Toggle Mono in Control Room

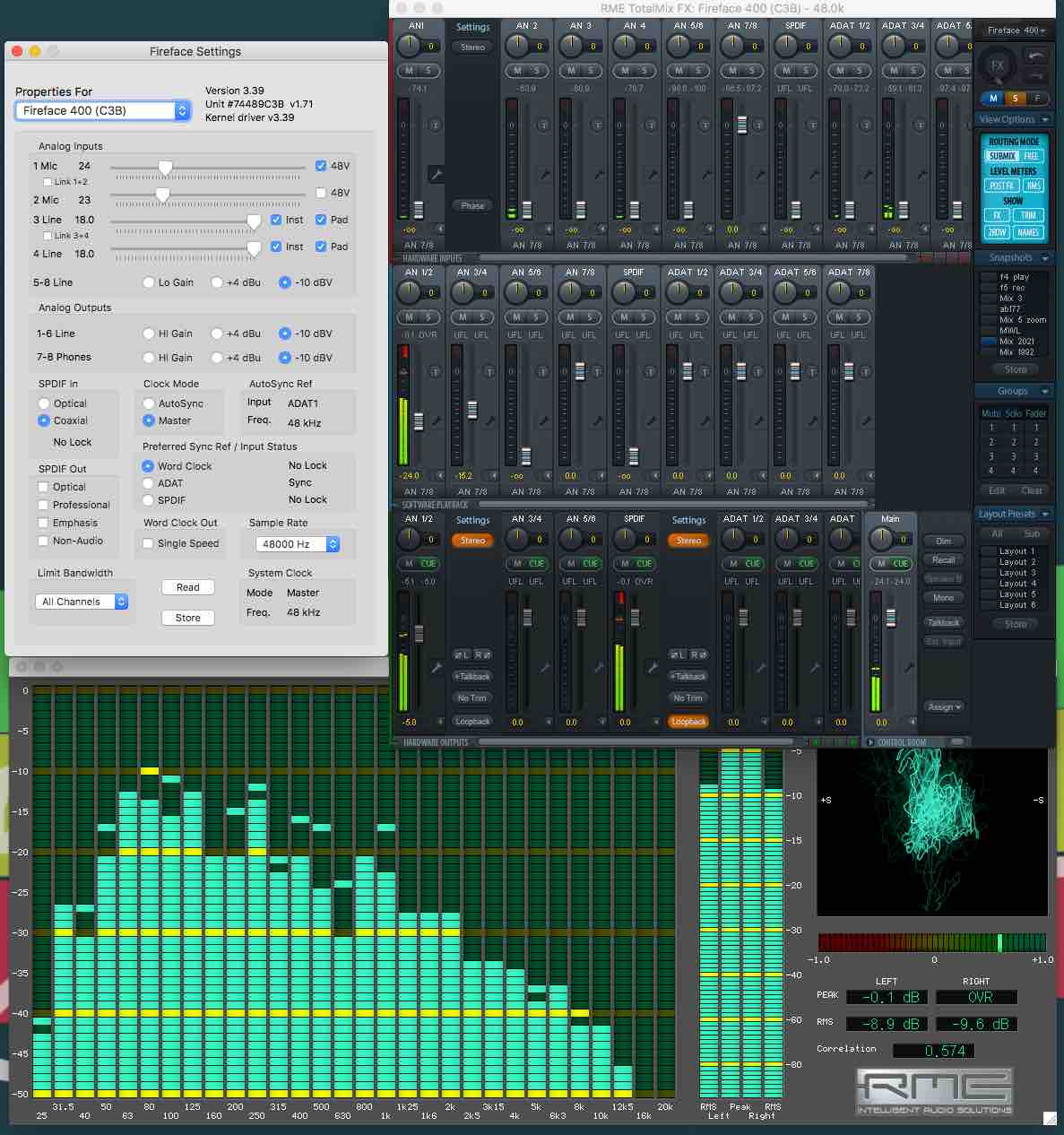coord(943,598)
